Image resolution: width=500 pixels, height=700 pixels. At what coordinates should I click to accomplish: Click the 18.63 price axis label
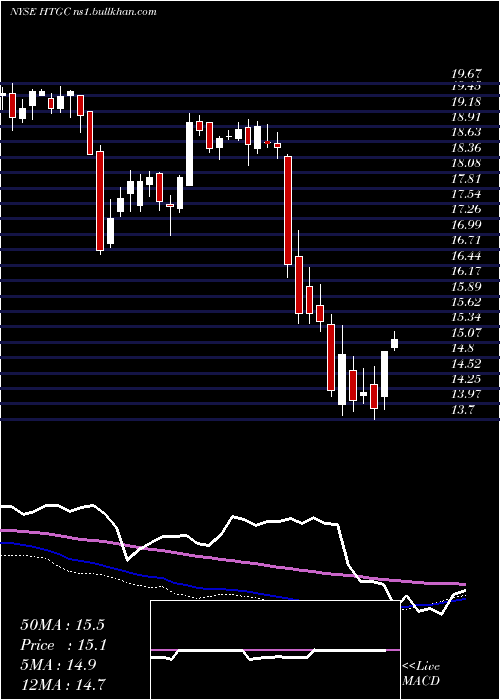[x=466, y=133]
